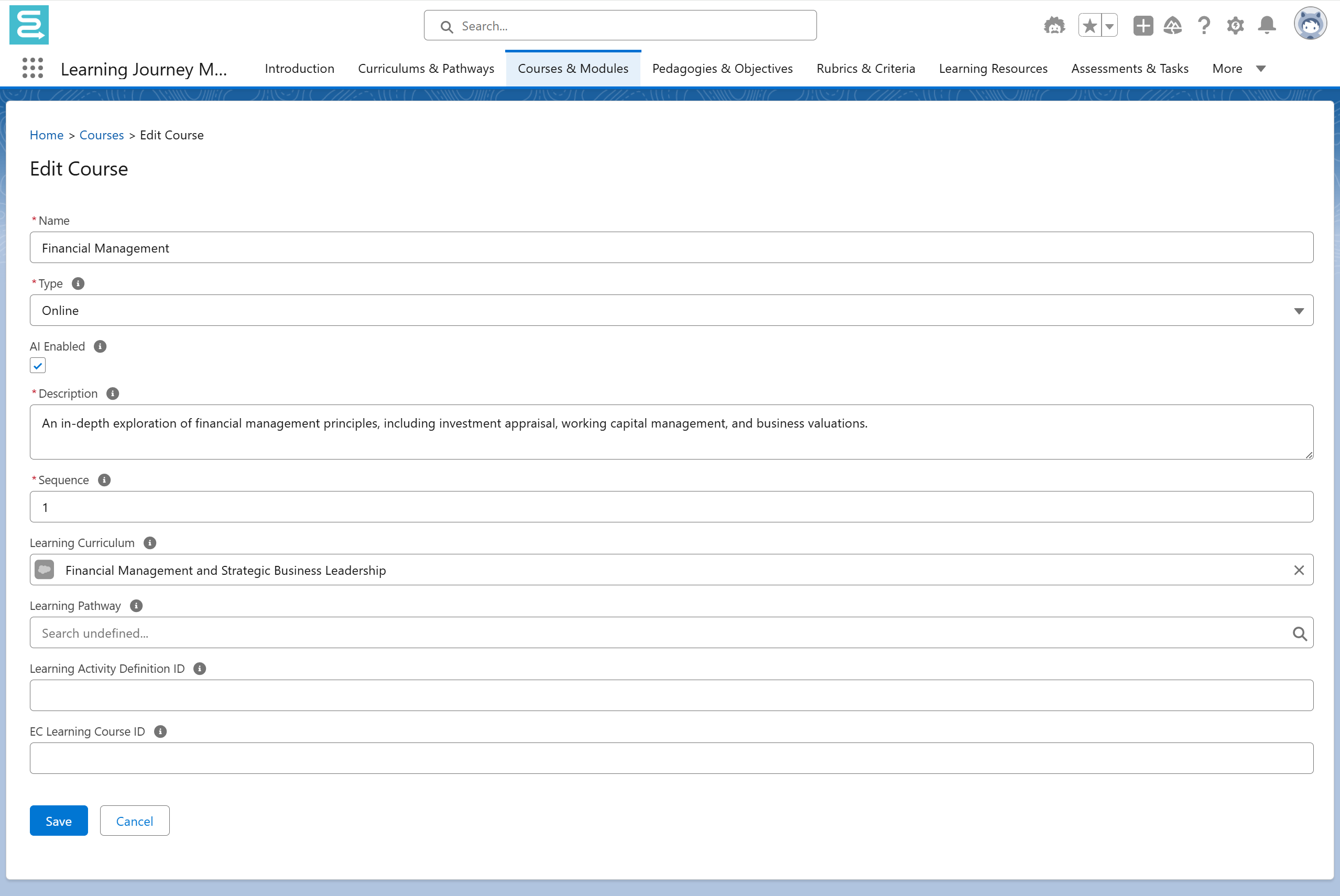
Task: Go to Rubrics & Criteria tab
Action: (865, 69)
